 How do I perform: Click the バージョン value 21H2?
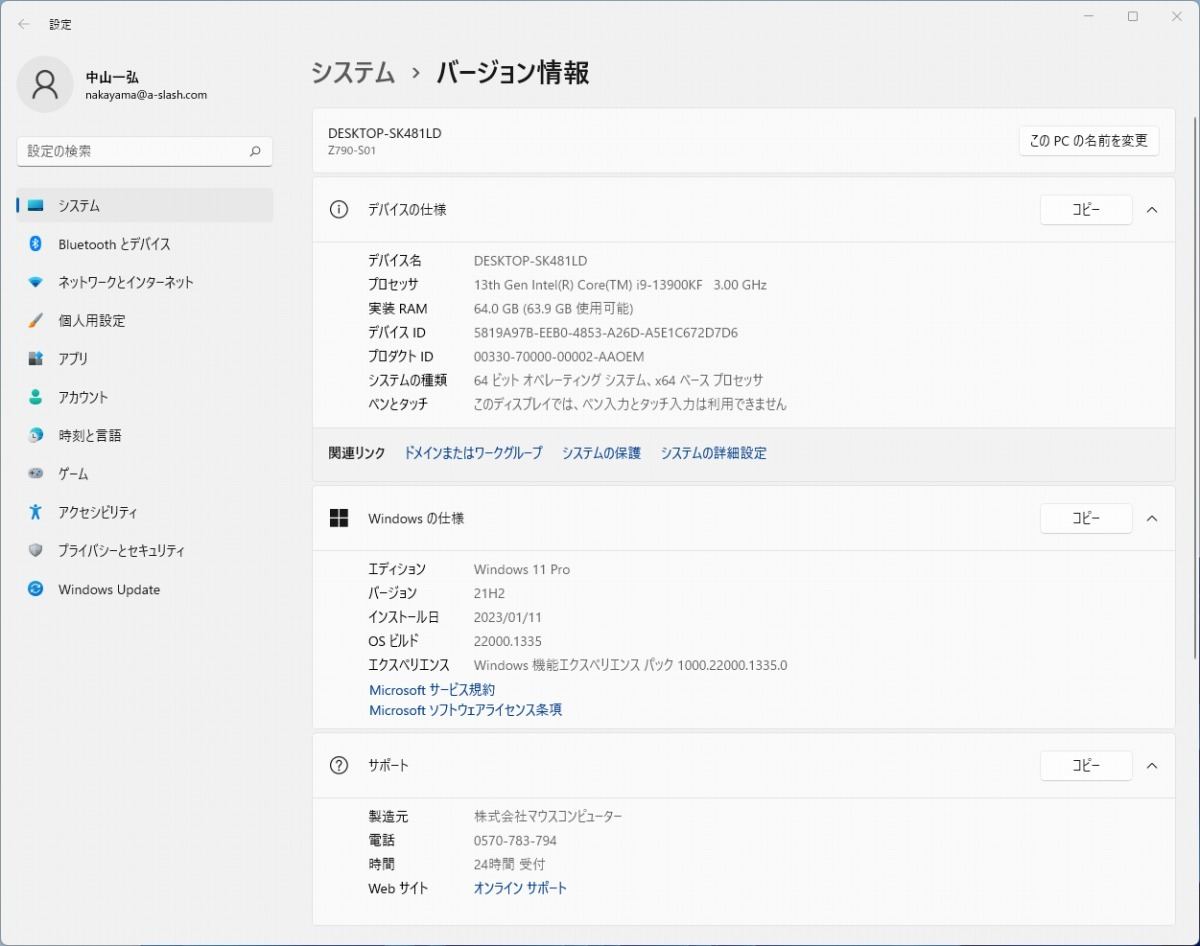click(x=490, y=593)
